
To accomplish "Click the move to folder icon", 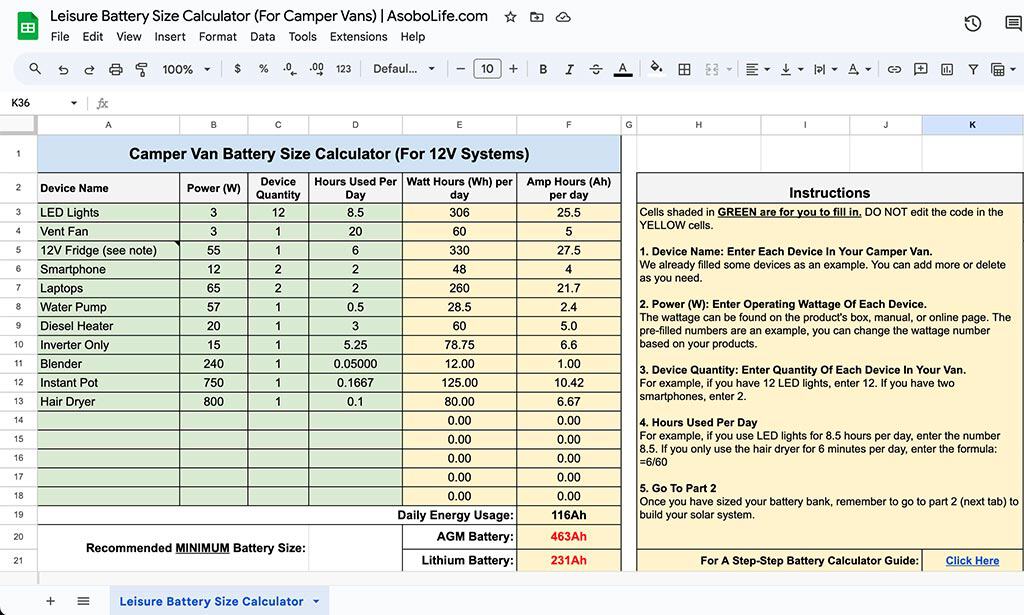I will click(537, 17).
